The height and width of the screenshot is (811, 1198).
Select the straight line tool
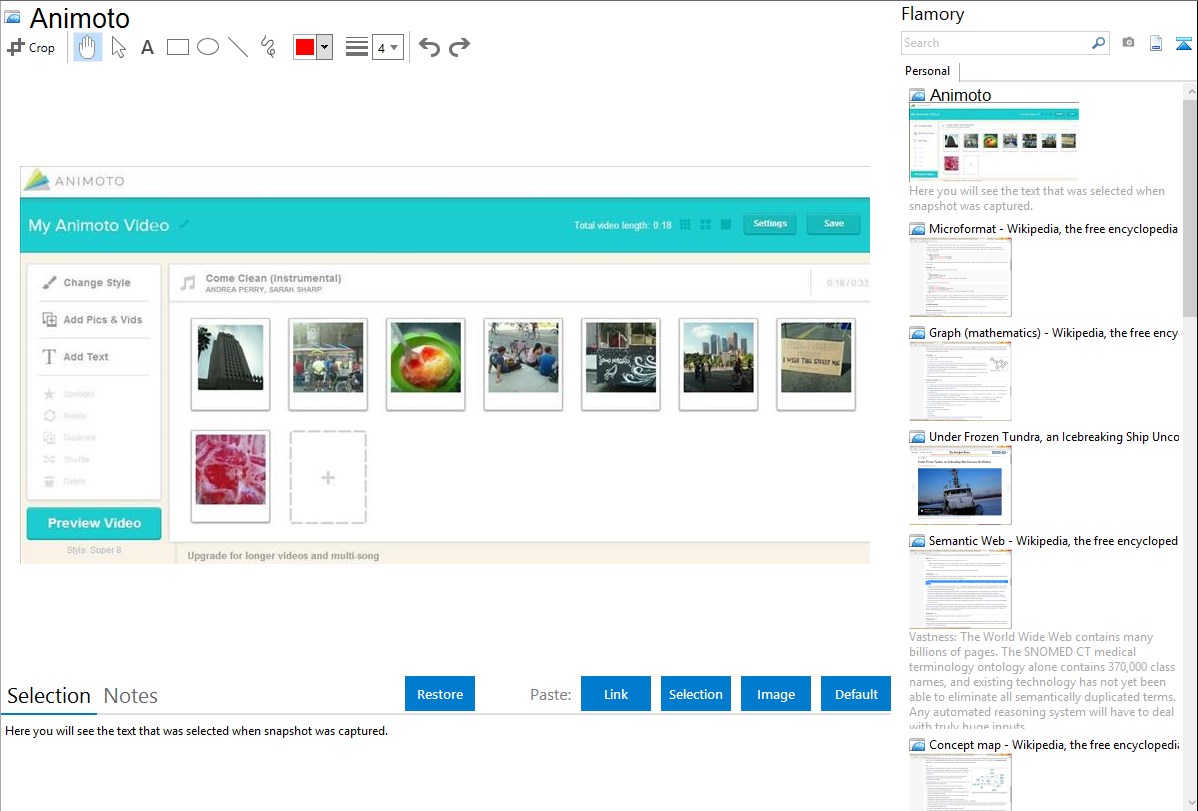[x=238, y=47]
